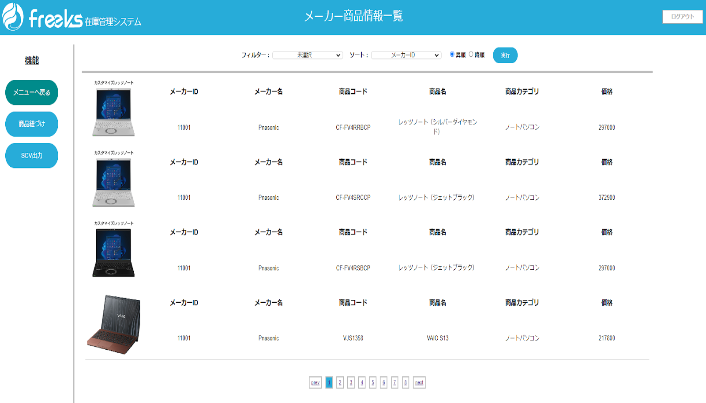Jump to pagination page 2

click(x=340, y=383)
